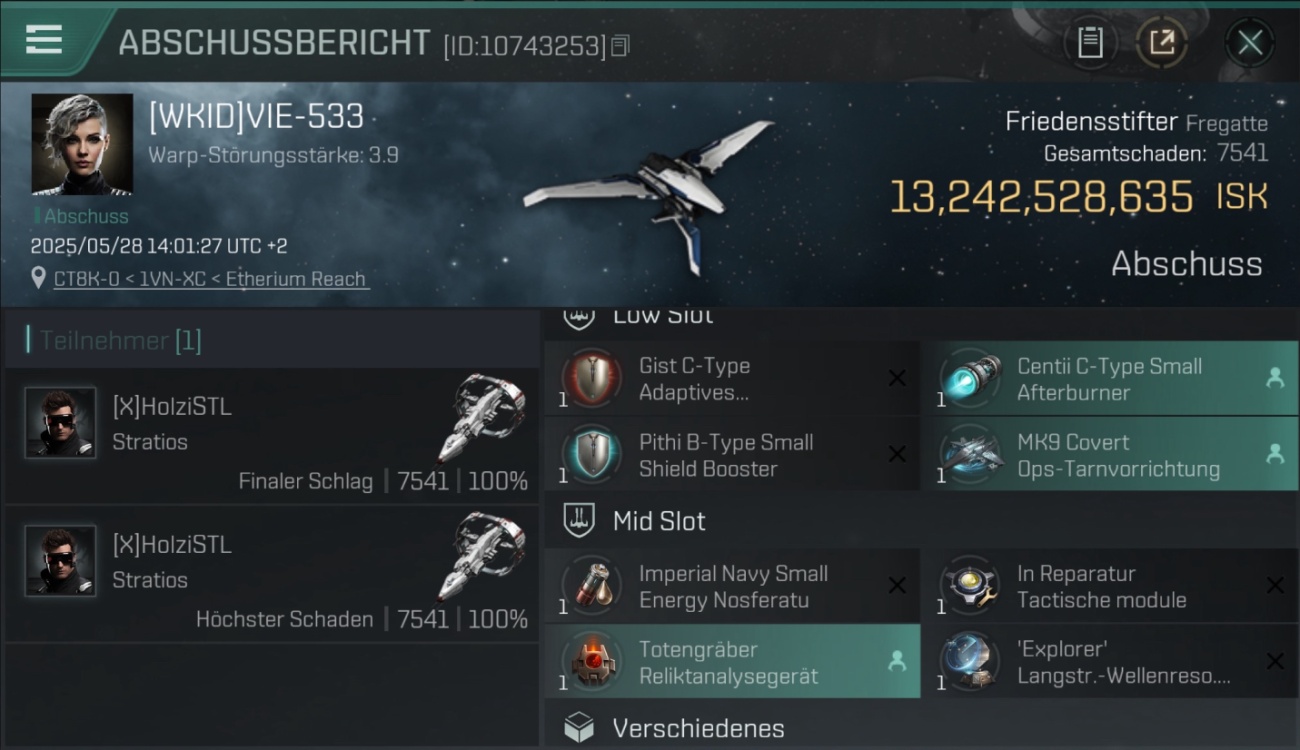
Task: Click the victim name [WKID]VIE-533
Action: [x=256, y=117]
